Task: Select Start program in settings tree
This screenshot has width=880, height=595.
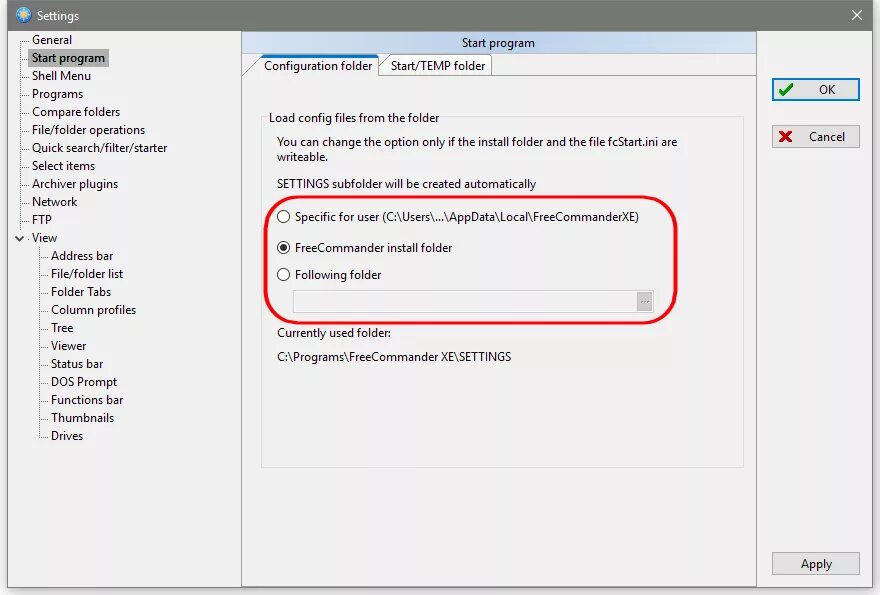Action: click(x=68, y=58)
